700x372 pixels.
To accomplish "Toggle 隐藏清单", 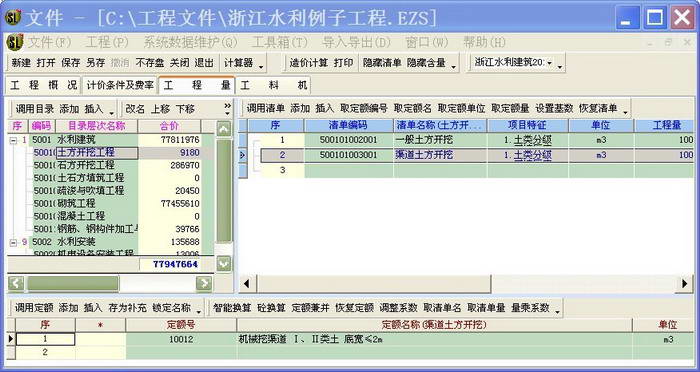I will coord(382,63).
